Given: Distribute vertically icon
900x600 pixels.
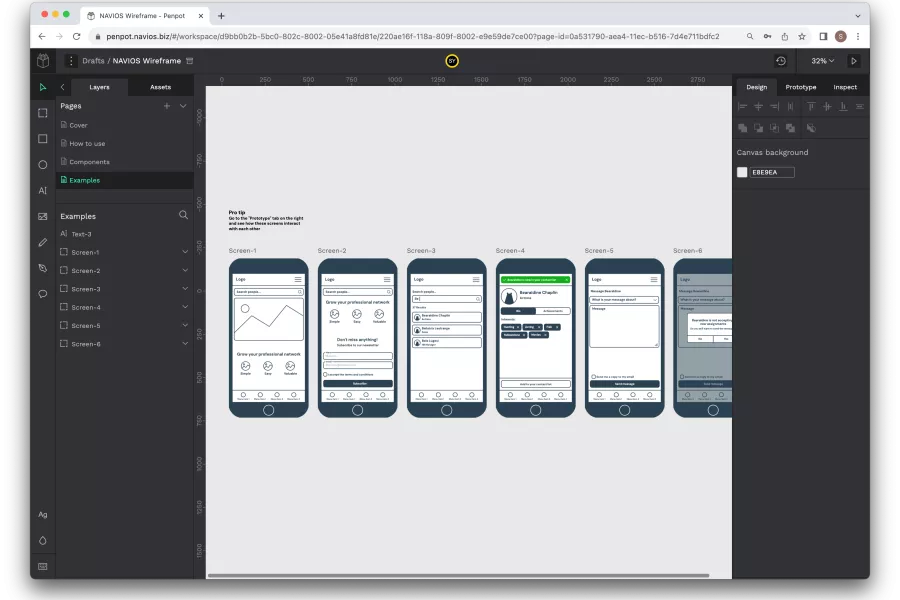Looking at the screenshot, I should (x=859, y=106).
